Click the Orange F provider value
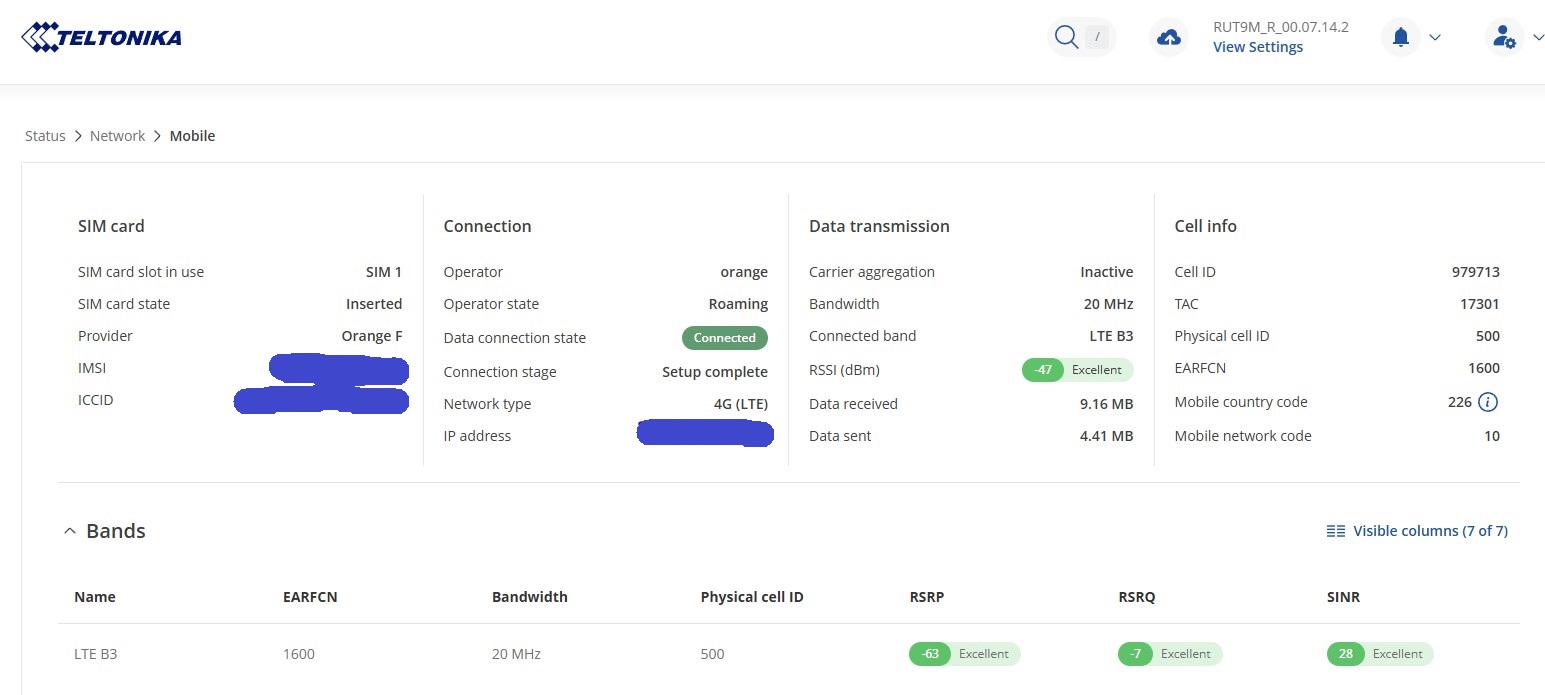Image resolution: width=1545 pixels, height=695 pixels. point(372,336)
